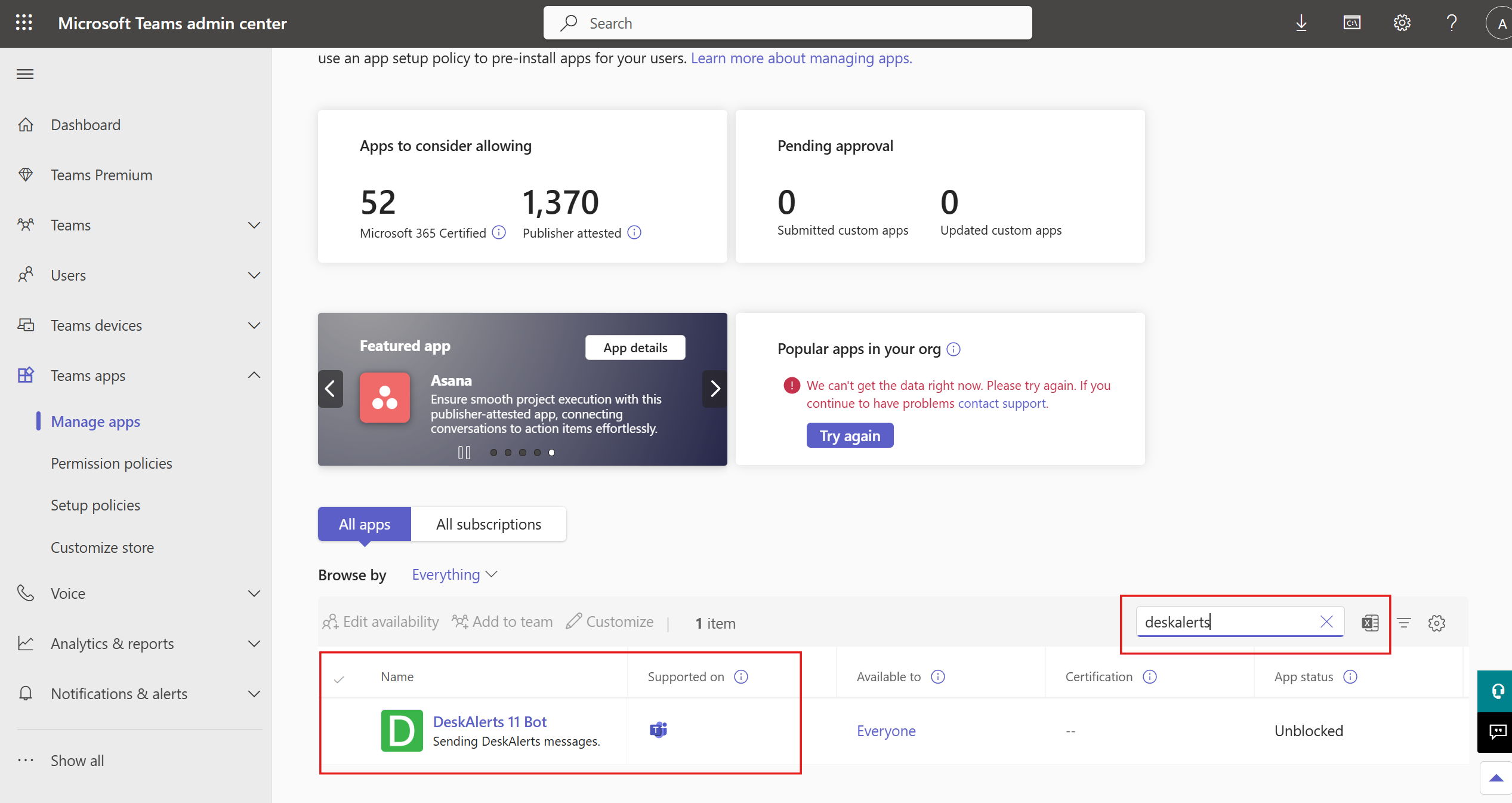Open Permission policies in the sidebar
This screenshot has width=1512, height=803.
coord(110,463)
